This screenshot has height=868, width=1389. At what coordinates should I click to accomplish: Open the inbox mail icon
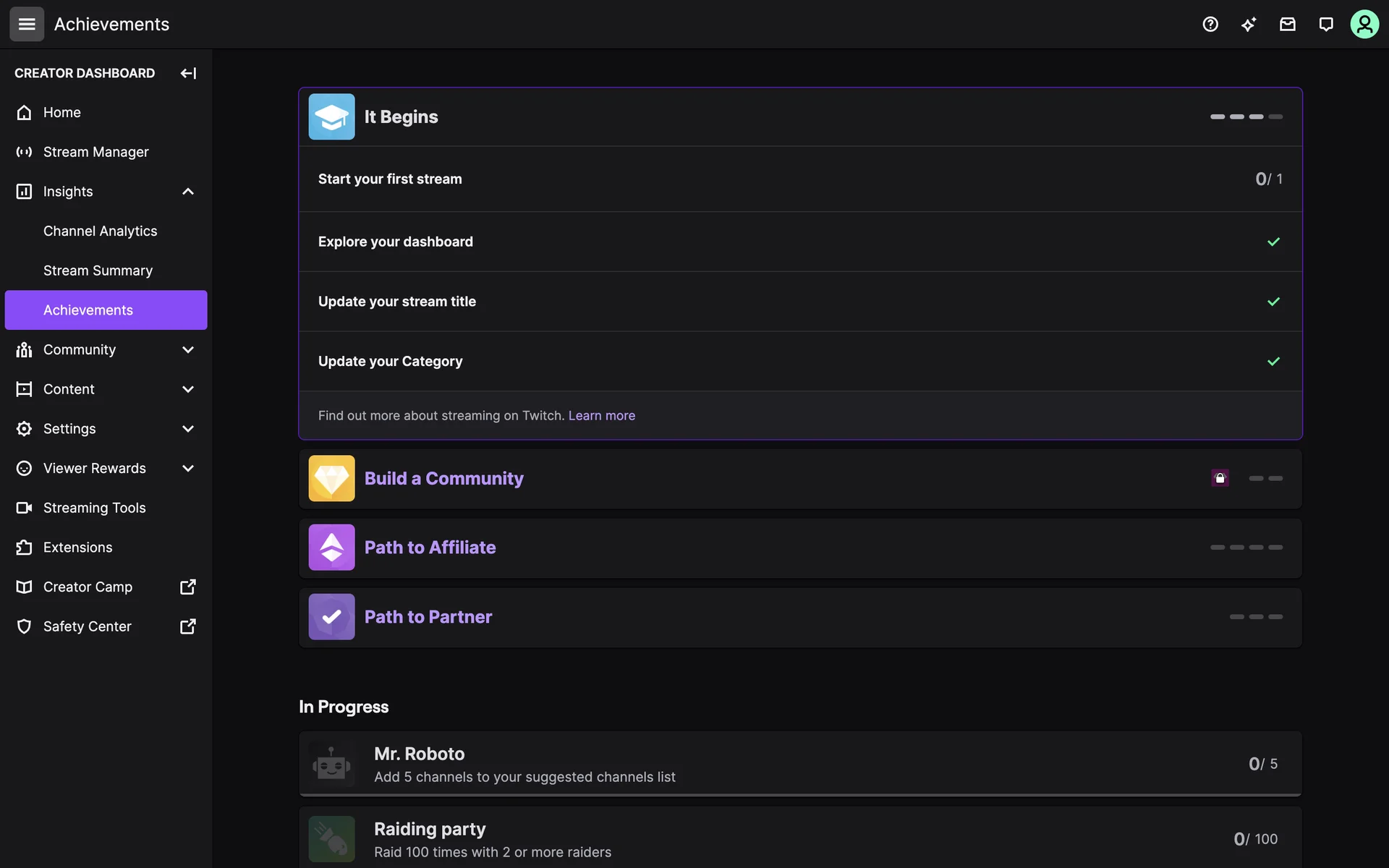coord(1287,24)
